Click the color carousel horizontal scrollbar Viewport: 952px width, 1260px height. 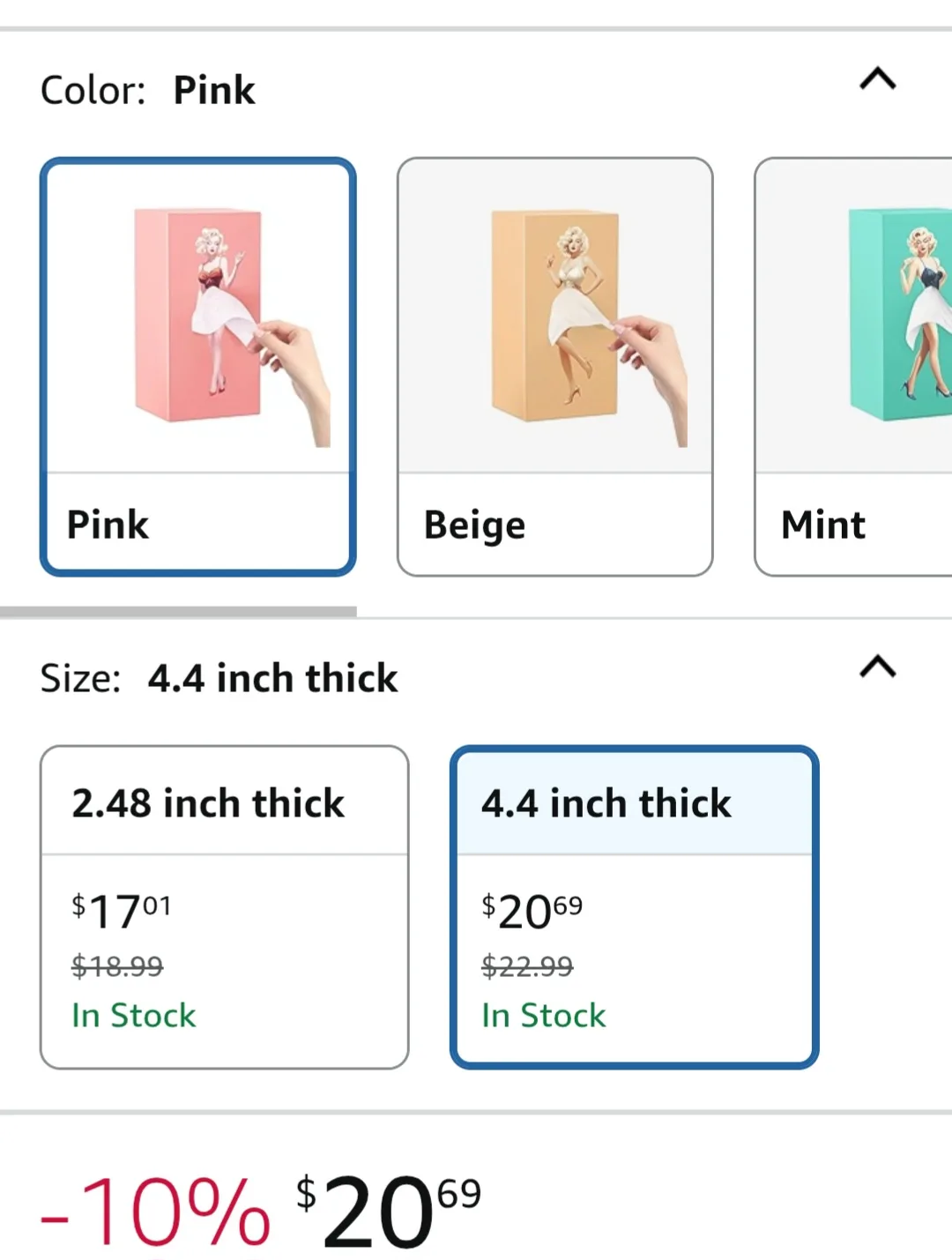coord(178,611)
